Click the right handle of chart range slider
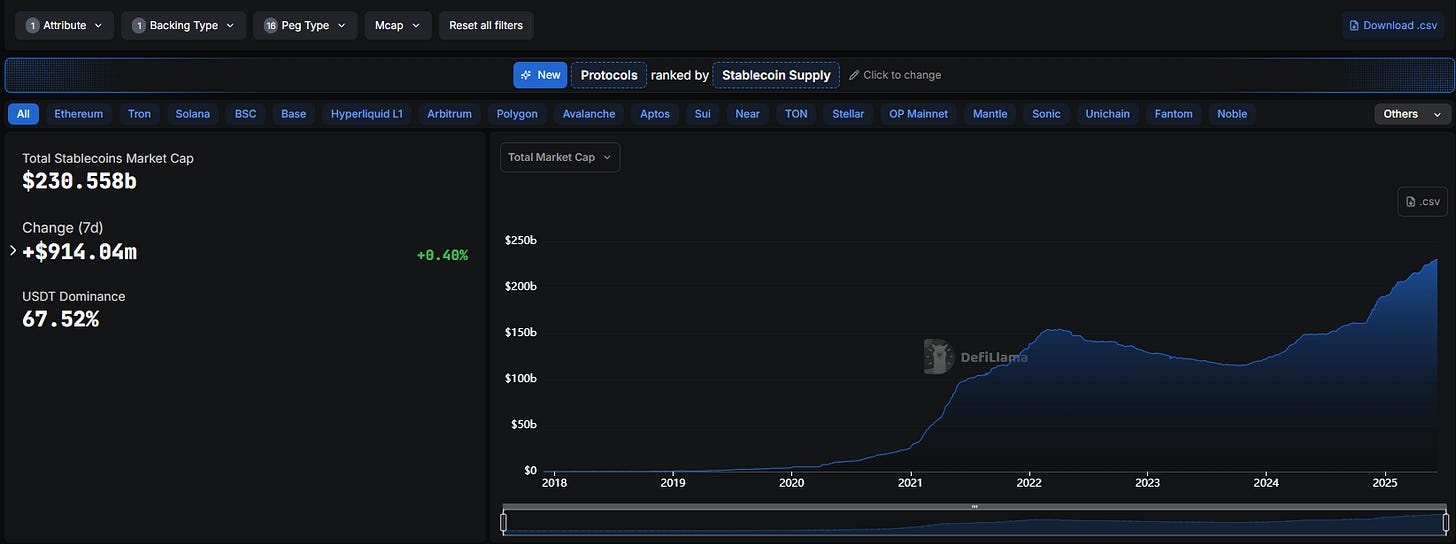1456x544 pixels. point(1445,522)
